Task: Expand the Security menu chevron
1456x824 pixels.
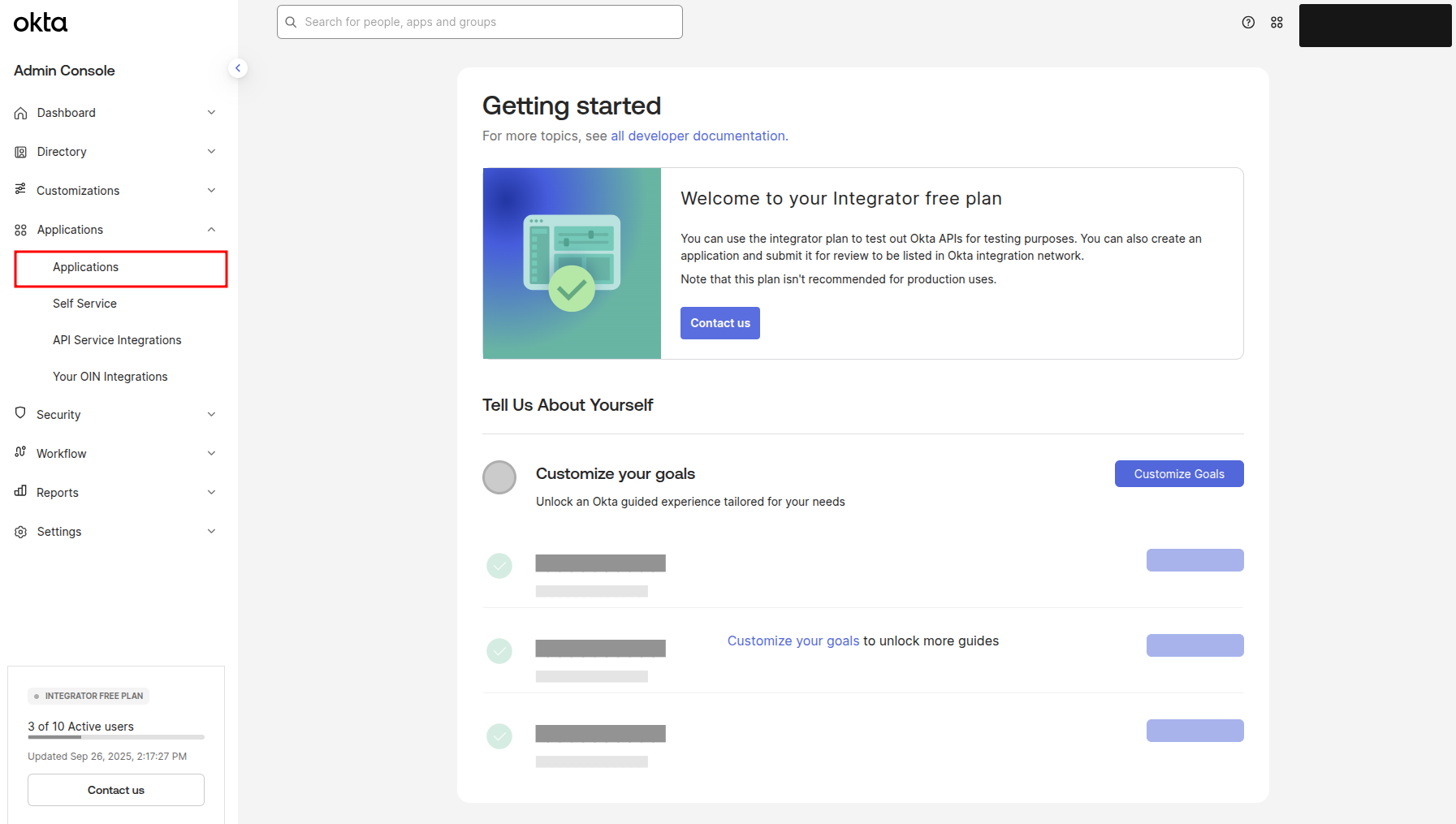Action: point(211,415)
